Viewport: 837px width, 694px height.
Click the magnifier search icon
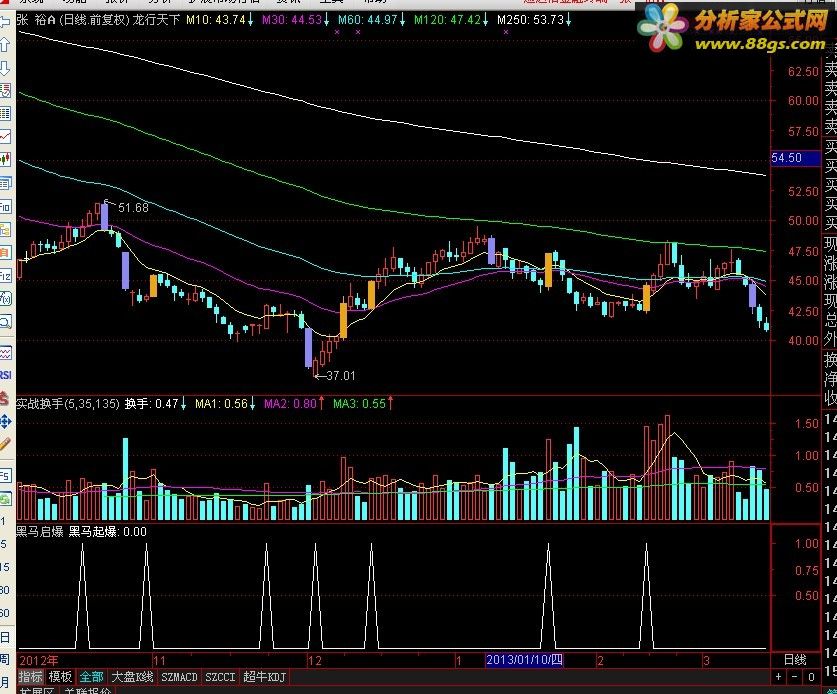[x=5, y=321]
